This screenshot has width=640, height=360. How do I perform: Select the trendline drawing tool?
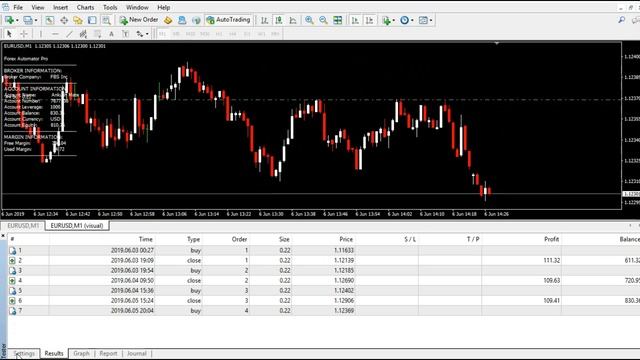(69, 34)
